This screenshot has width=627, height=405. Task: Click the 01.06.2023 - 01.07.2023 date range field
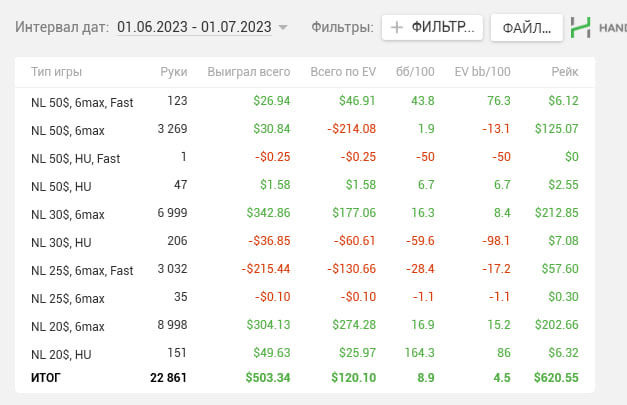coord(194,28)
